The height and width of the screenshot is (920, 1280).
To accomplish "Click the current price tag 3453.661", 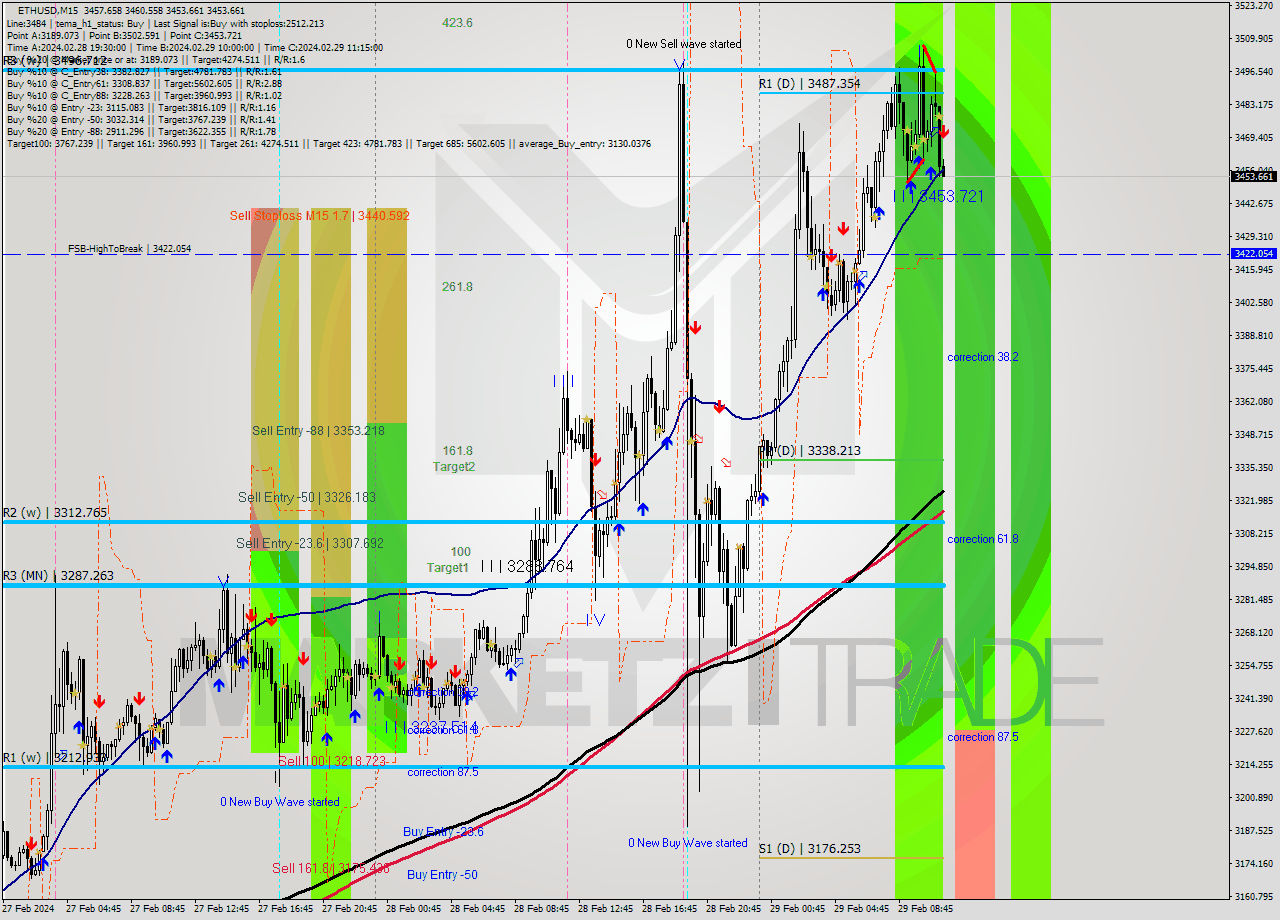I will (x=1253, y=177).
